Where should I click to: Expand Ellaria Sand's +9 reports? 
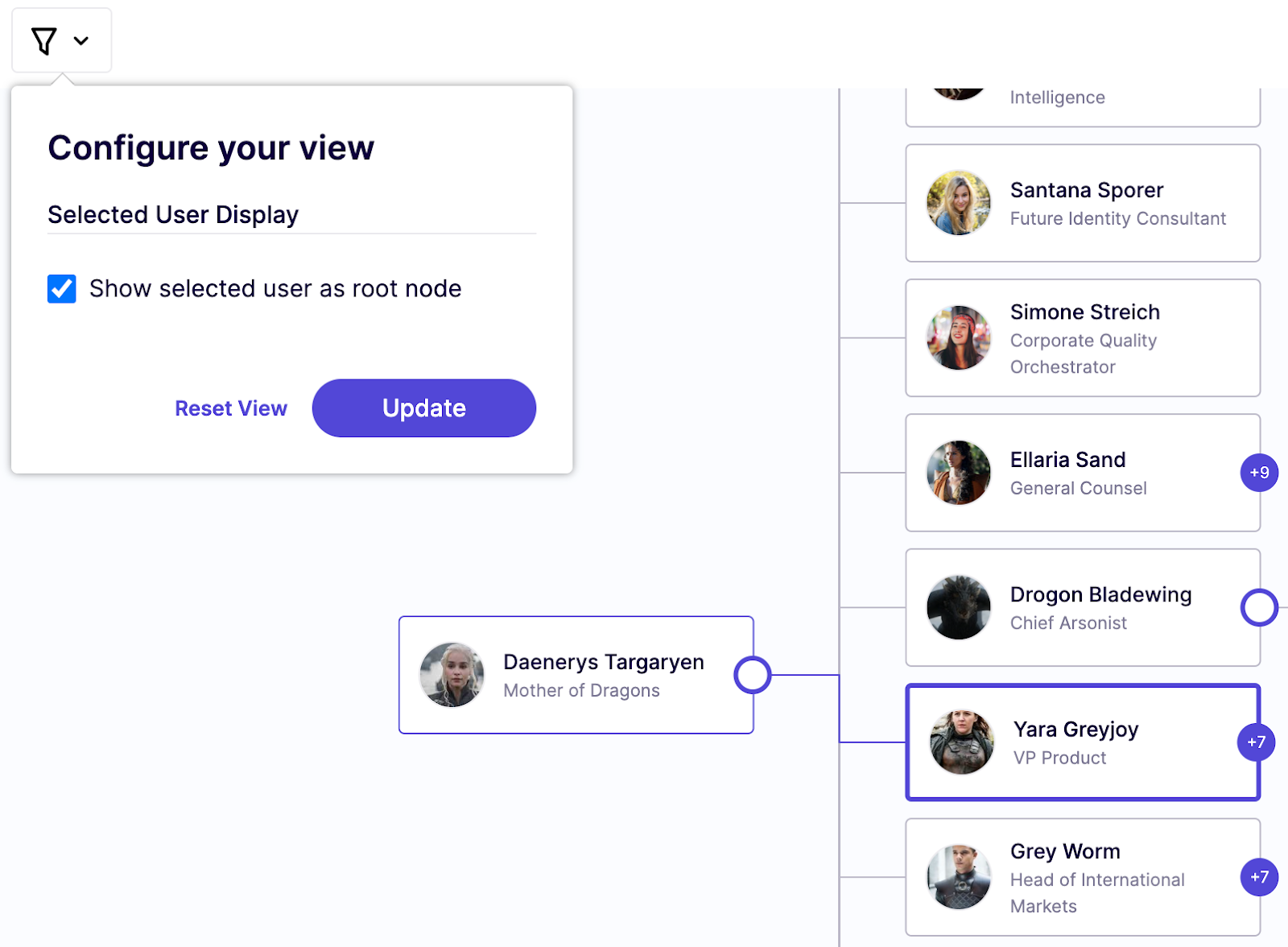[1260, 473]
